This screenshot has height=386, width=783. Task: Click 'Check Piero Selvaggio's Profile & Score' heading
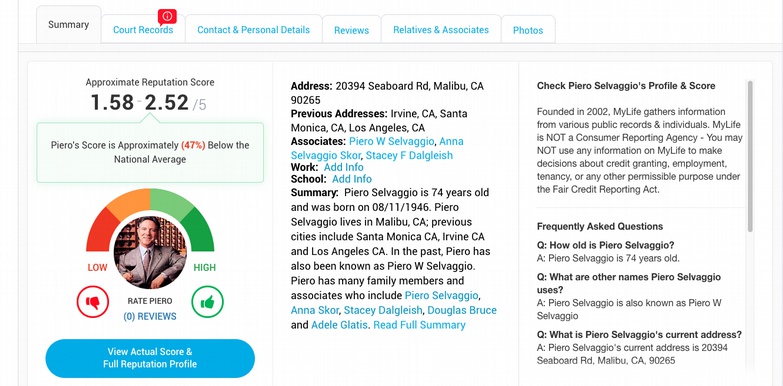point(626,86)
